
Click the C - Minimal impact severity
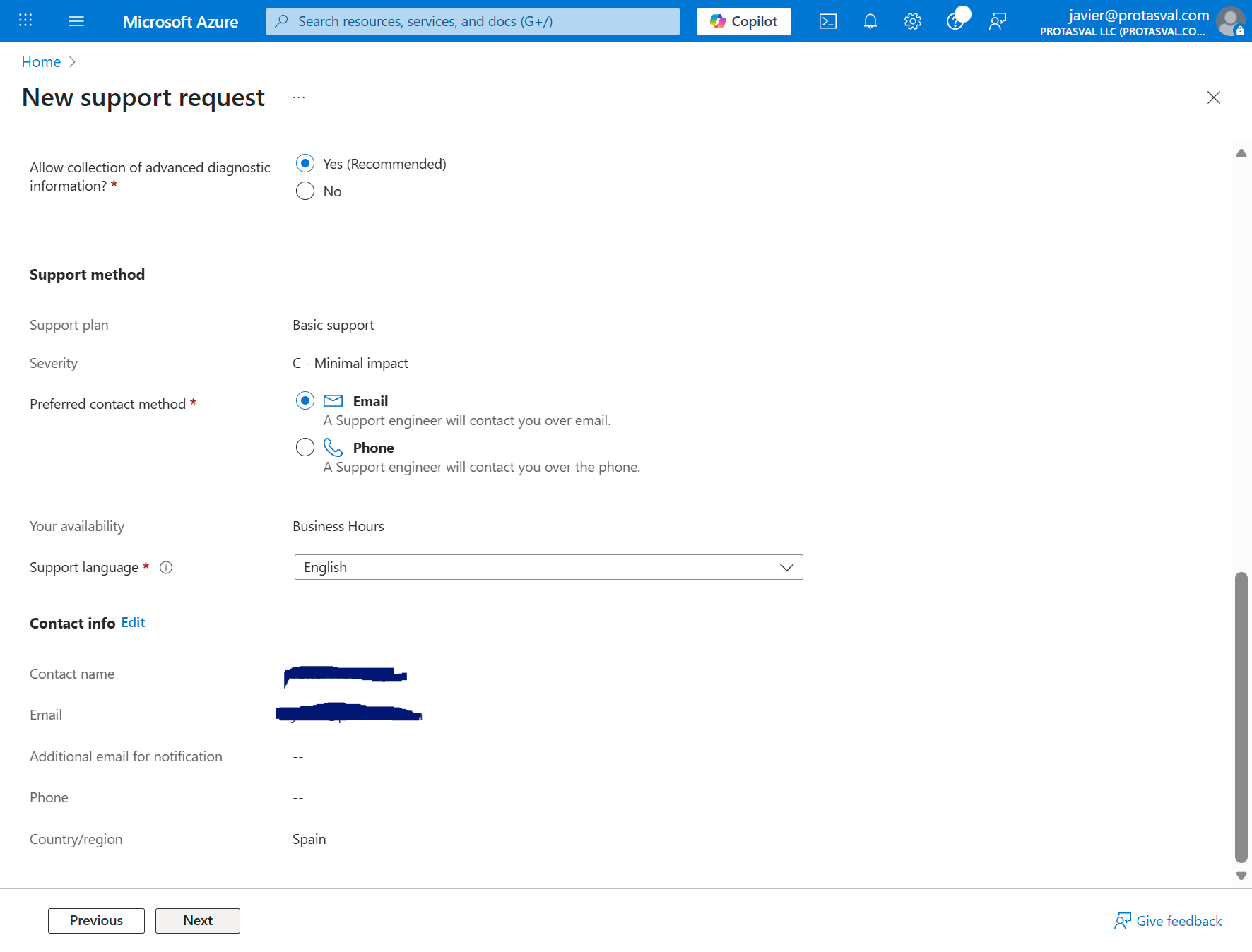(x=350, y=363)
